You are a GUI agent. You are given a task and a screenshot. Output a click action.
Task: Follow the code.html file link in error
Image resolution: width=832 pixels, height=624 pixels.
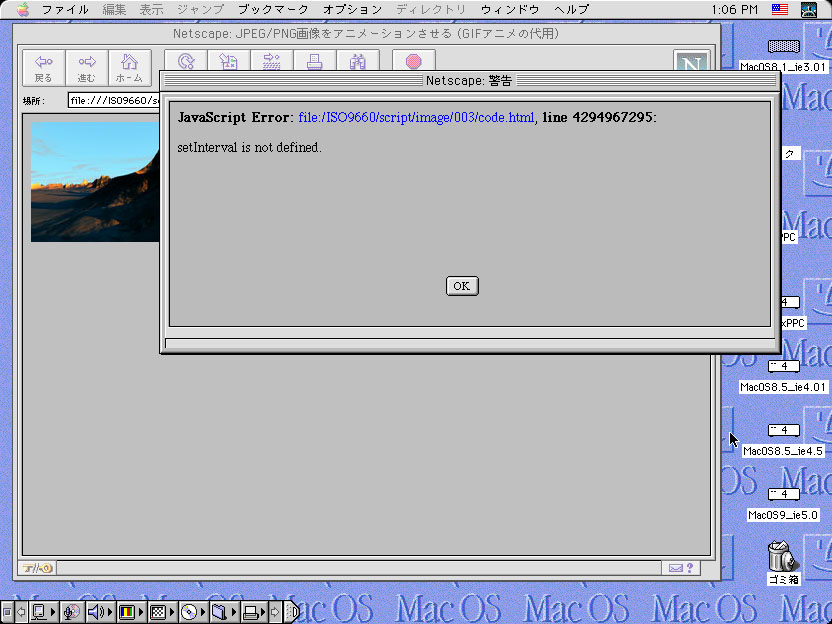pos(417,117)
